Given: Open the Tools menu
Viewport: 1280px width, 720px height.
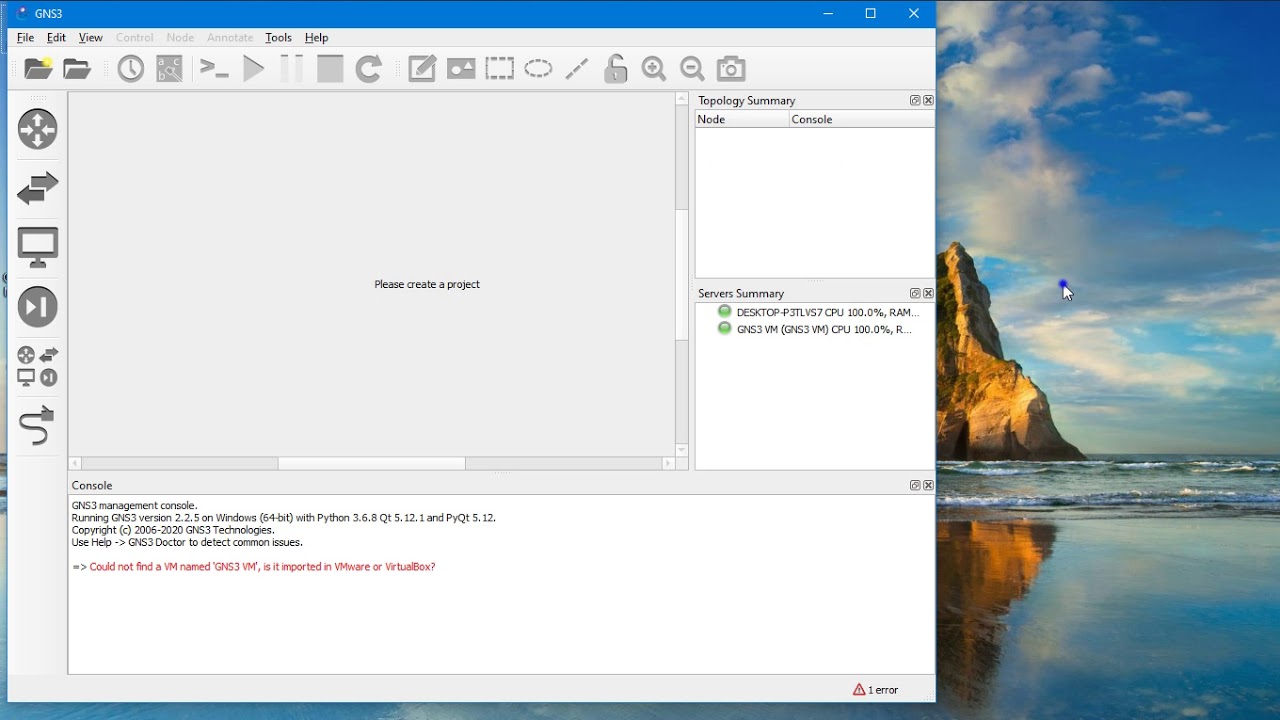Looking at the screenshot, I should (278, 37).
